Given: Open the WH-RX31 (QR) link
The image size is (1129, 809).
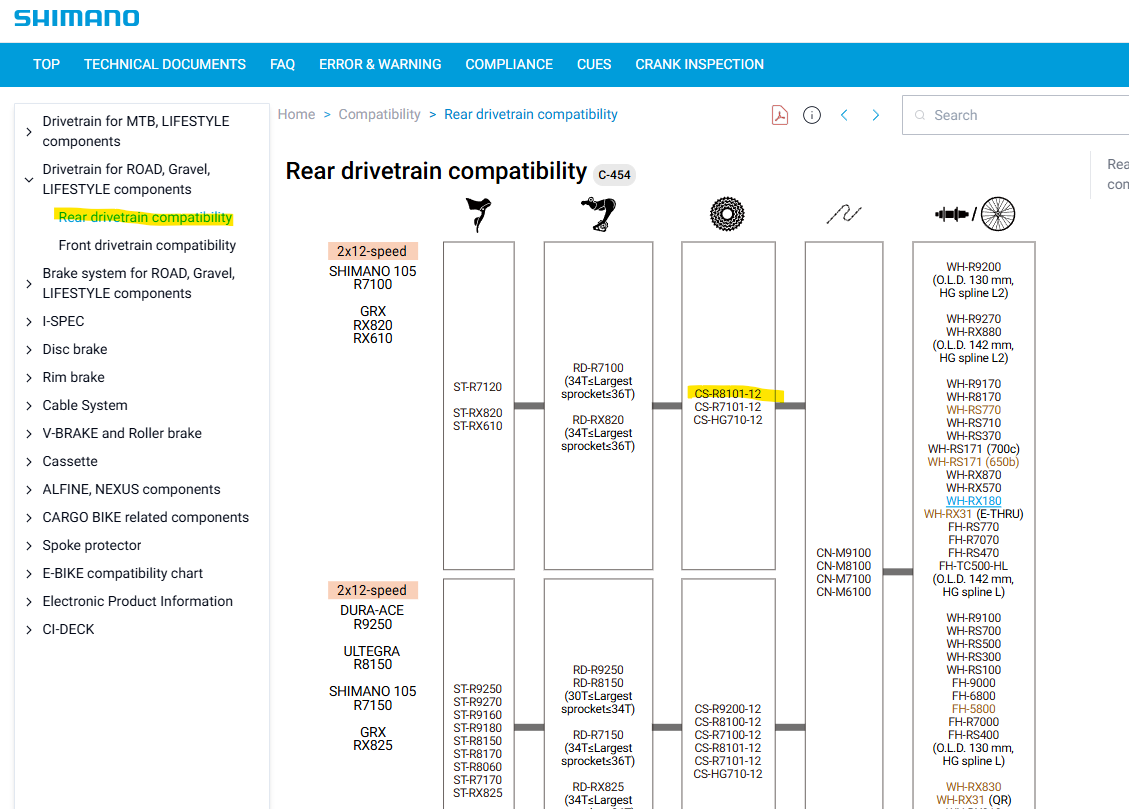Looking at the screenshot, I should 973,800.
